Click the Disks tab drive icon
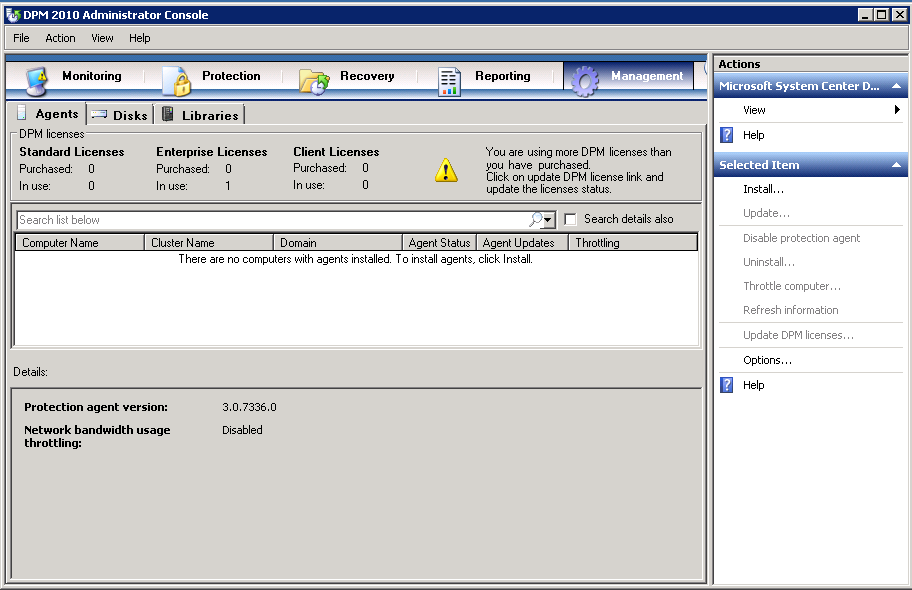The height and width of the screenshot is (590, 912). click(x=99, y=114)
